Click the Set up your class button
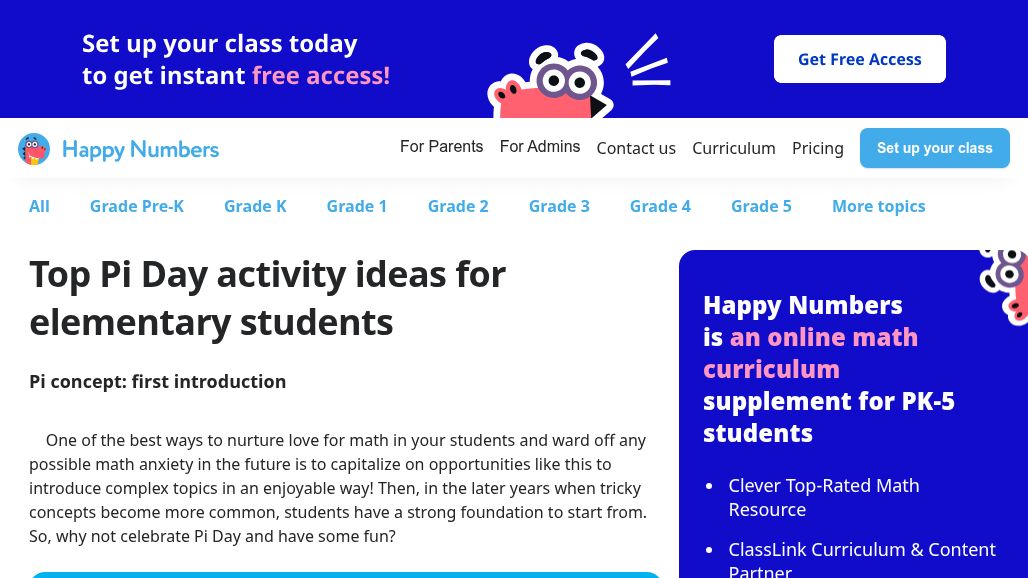This screenshot has width=1028, height=578. [934, 148]
